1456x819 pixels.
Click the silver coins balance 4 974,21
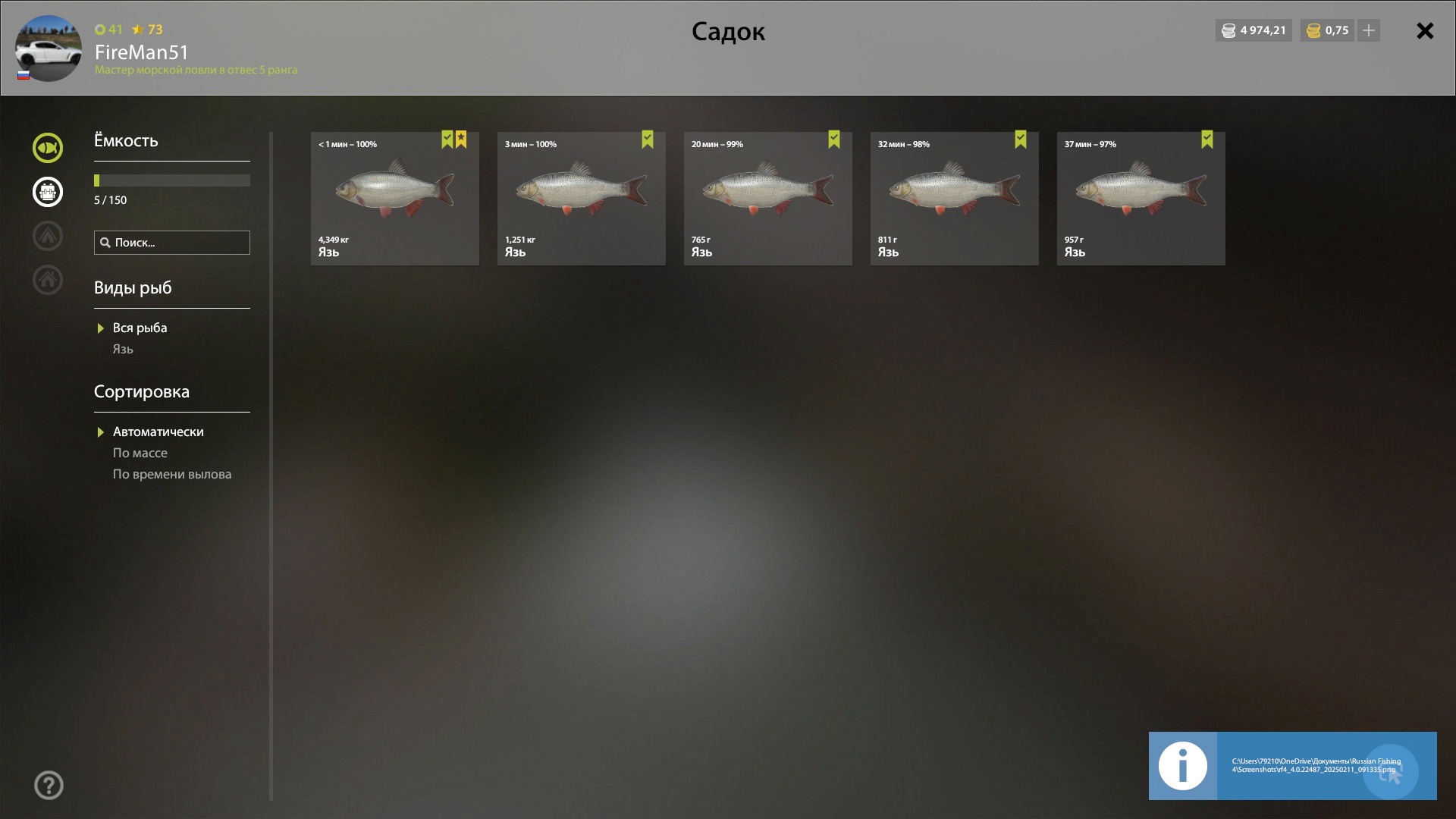click(x=1254, y=30)
